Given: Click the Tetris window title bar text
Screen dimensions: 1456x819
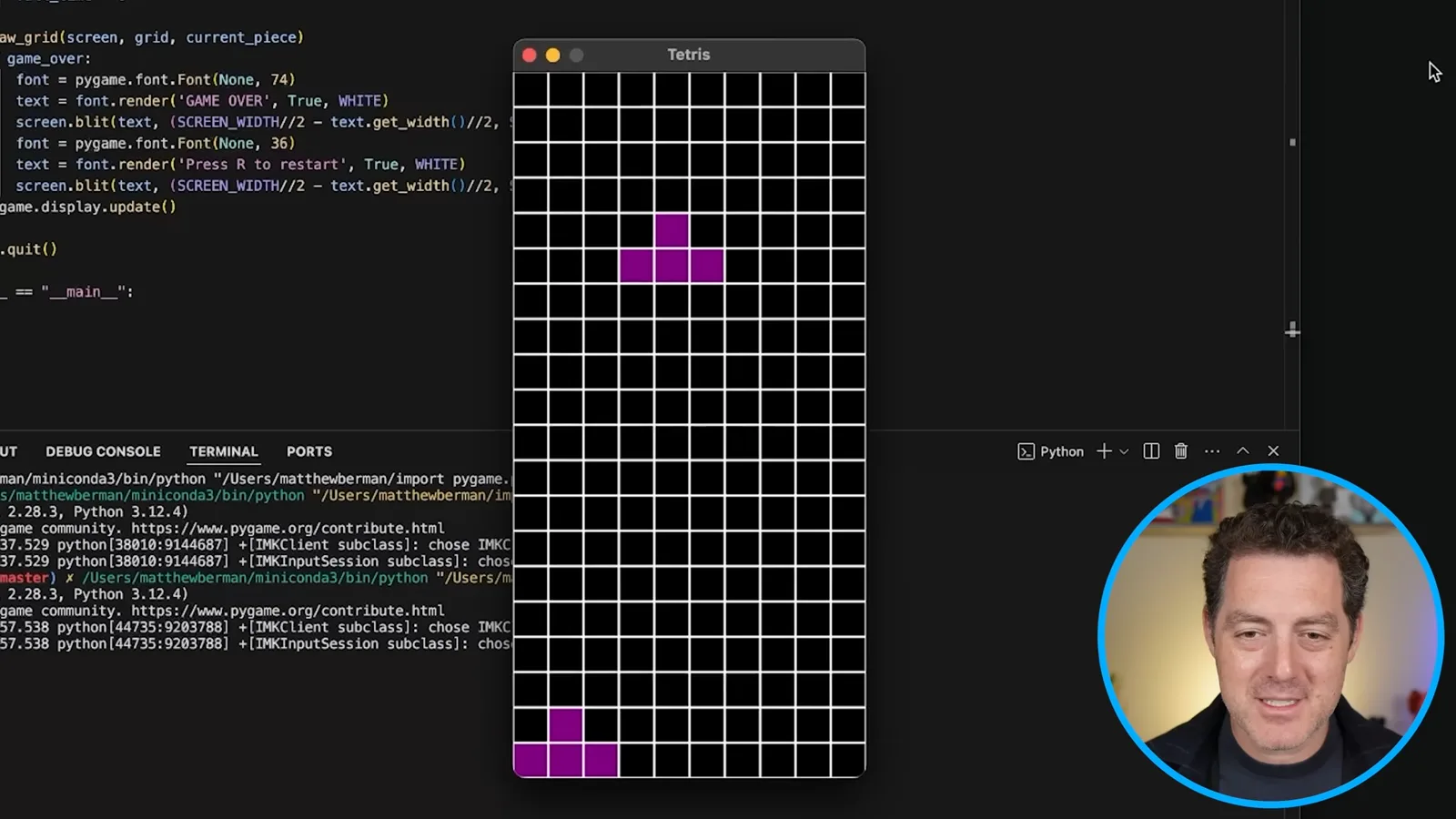Looking at the screenshot, I should (x=689, y=55).
